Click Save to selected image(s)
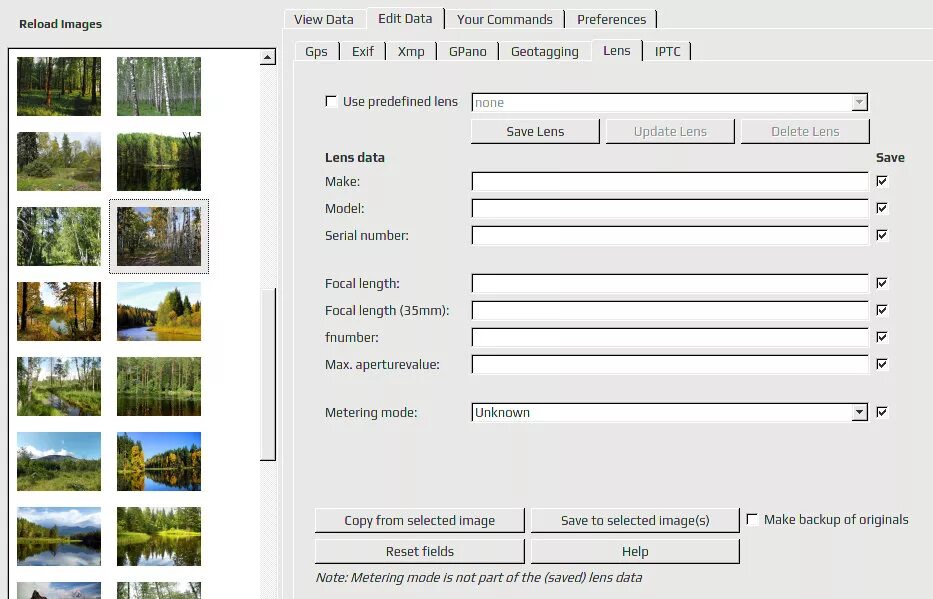The height and width of the screenshot is (599, 933). (635, 520)
